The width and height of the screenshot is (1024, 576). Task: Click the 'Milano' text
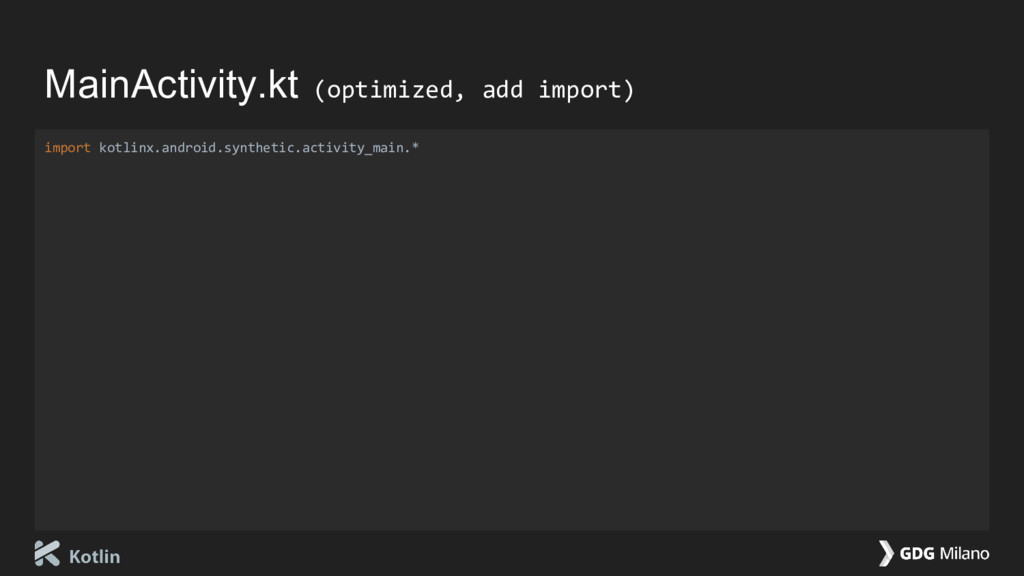[x=964, y=554]
